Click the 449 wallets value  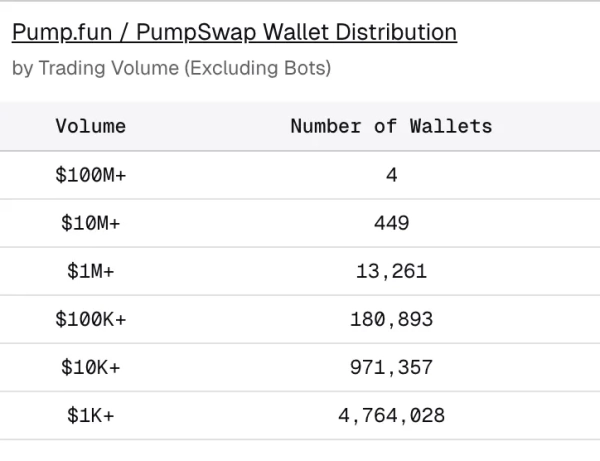pyautogui.click(x=391, y=224)
